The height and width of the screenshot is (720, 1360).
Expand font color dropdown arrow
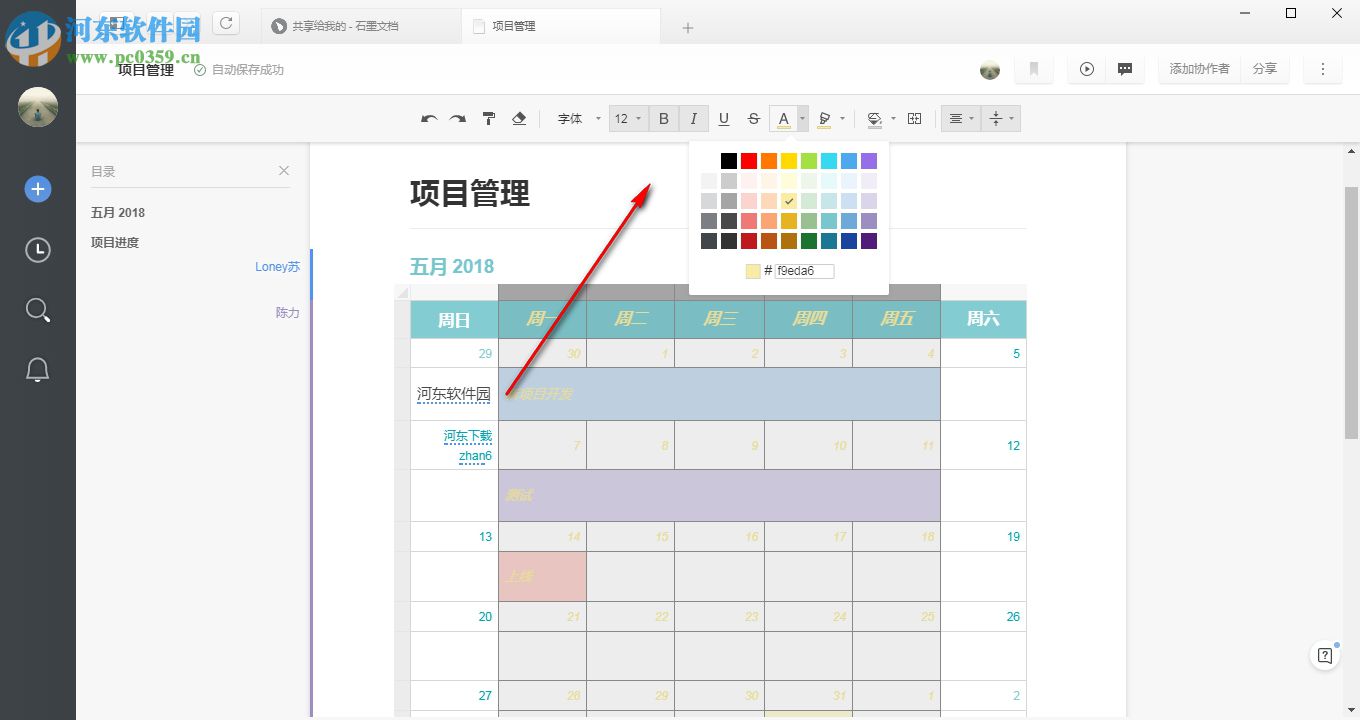(x=802, y=119)
